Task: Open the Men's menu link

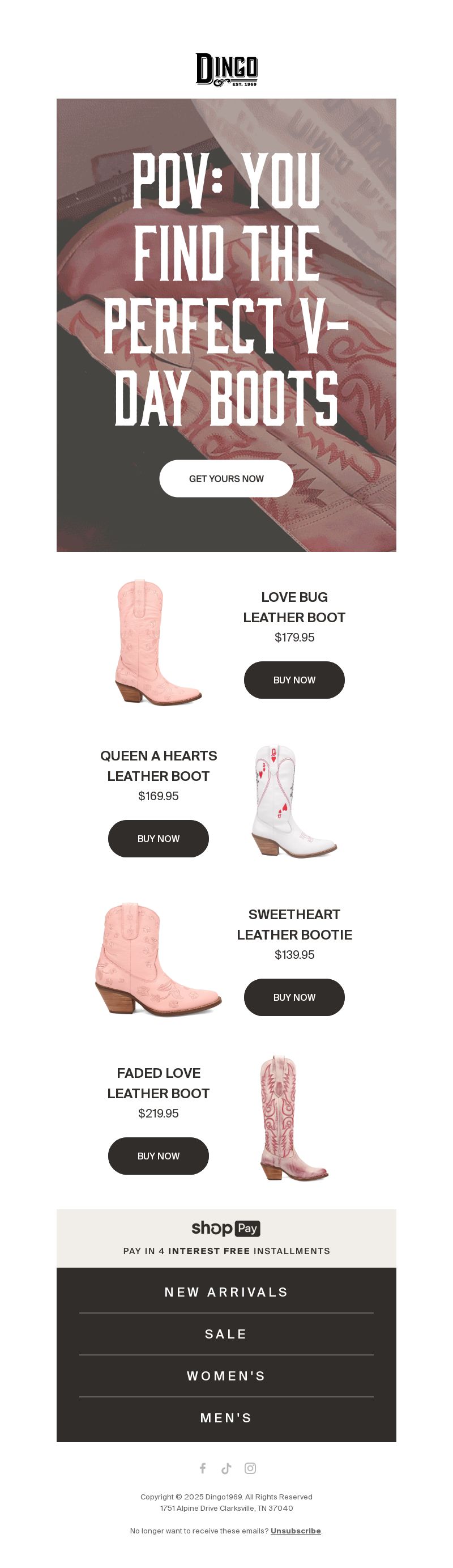Action: [x=226, y=1418]
